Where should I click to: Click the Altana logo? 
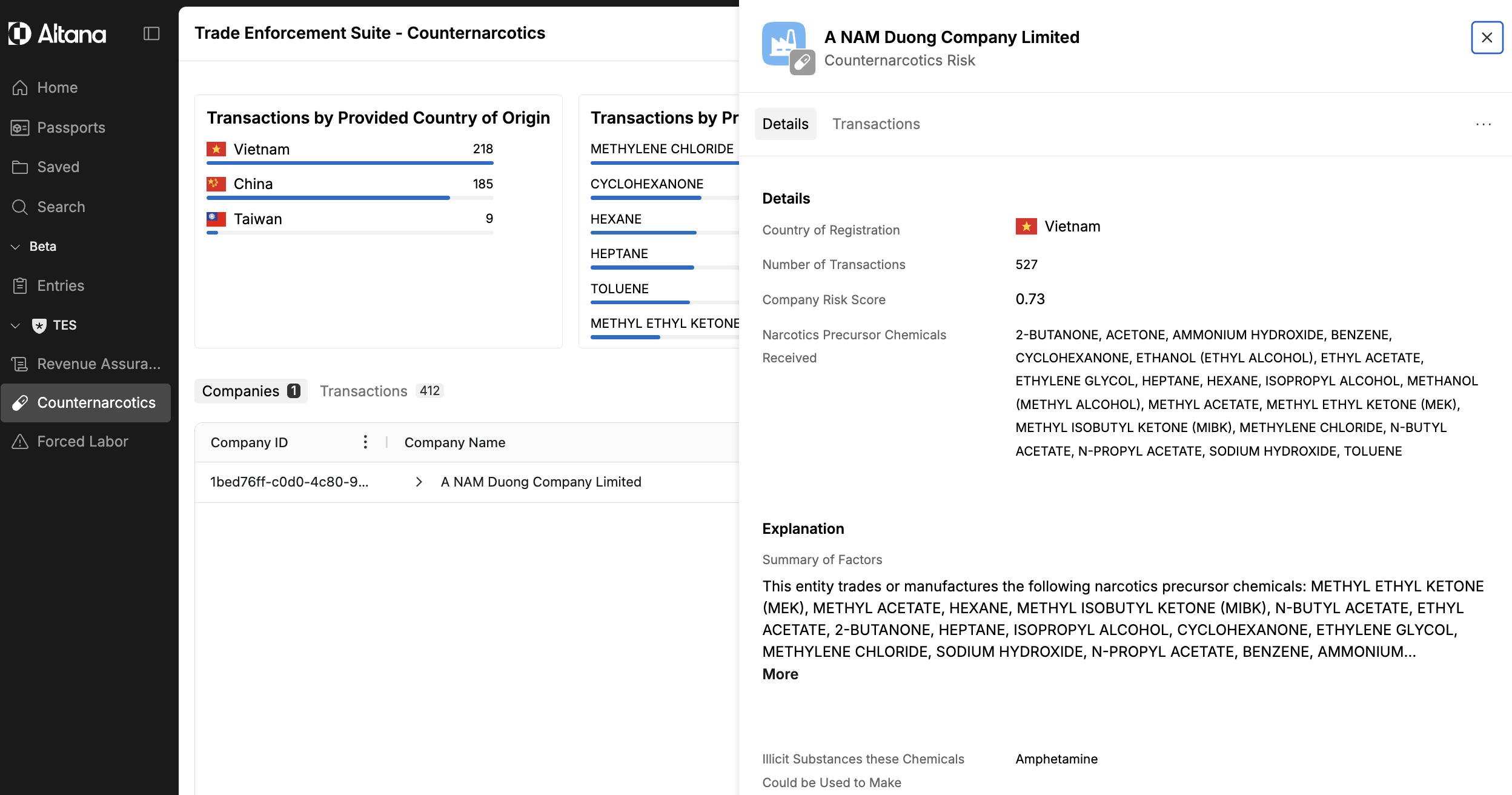[57, 33]
